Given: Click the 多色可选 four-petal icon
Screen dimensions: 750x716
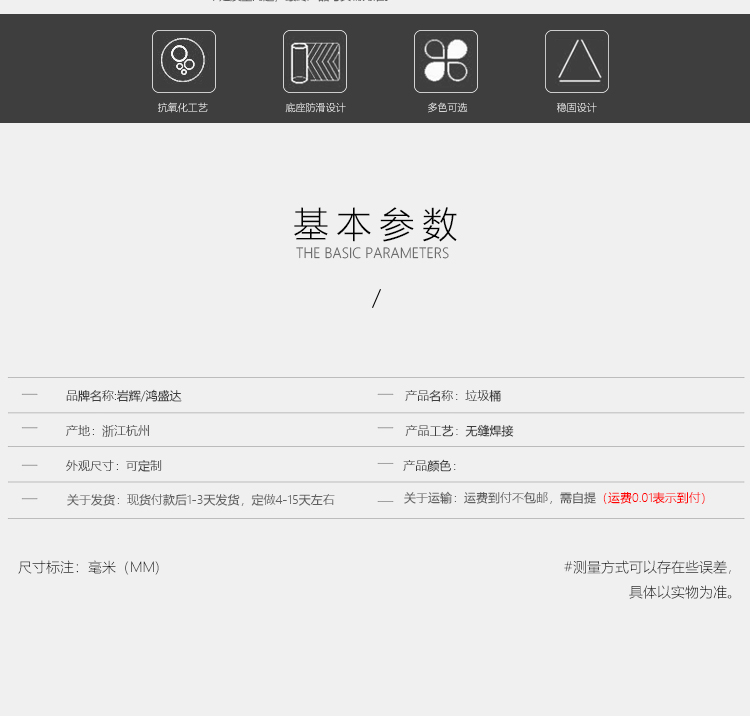Looking at the screenshot, I should point(446,61).
